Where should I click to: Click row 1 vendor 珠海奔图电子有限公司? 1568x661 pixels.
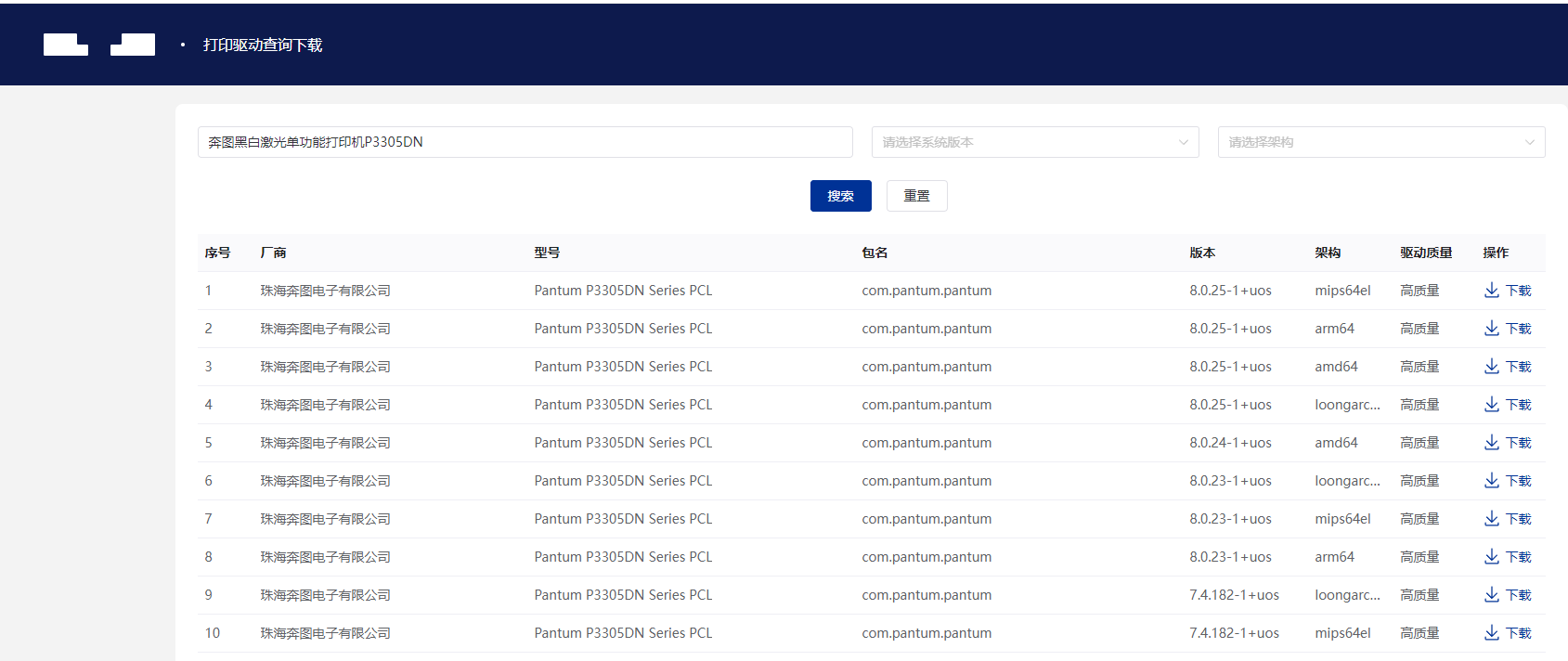coord(325,291)
